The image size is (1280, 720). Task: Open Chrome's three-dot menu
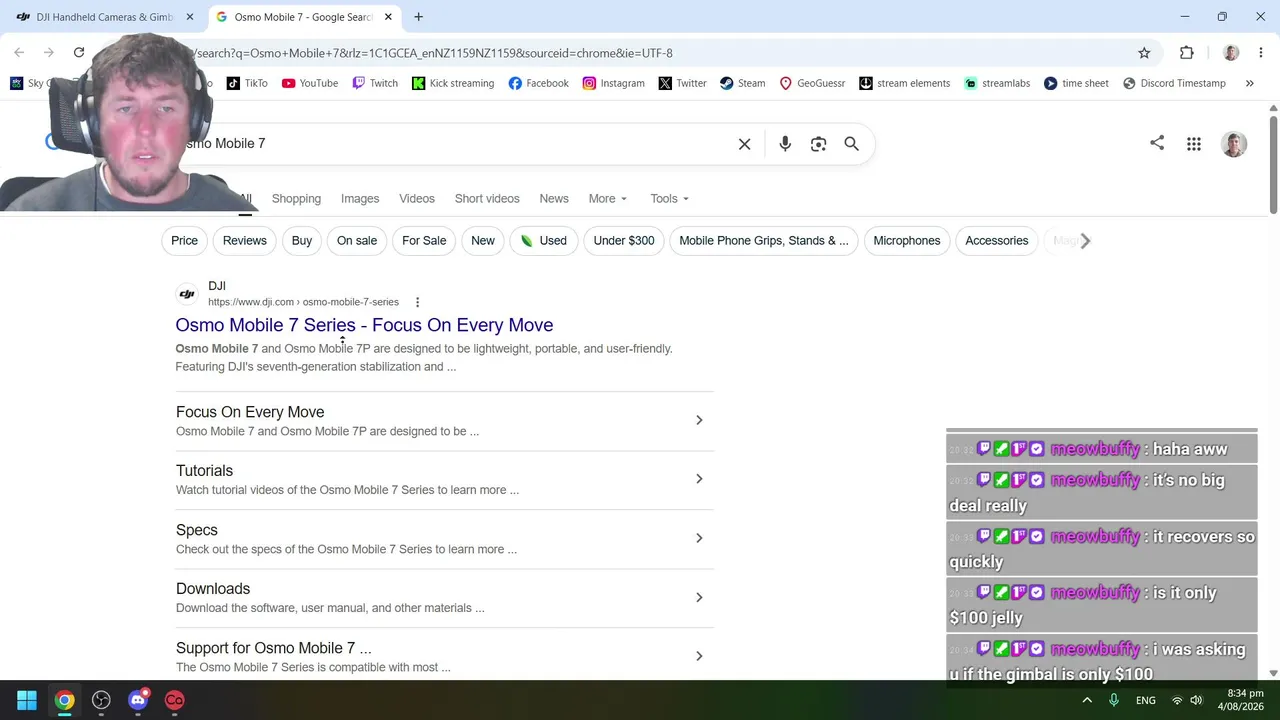(x=1261, y=53)
